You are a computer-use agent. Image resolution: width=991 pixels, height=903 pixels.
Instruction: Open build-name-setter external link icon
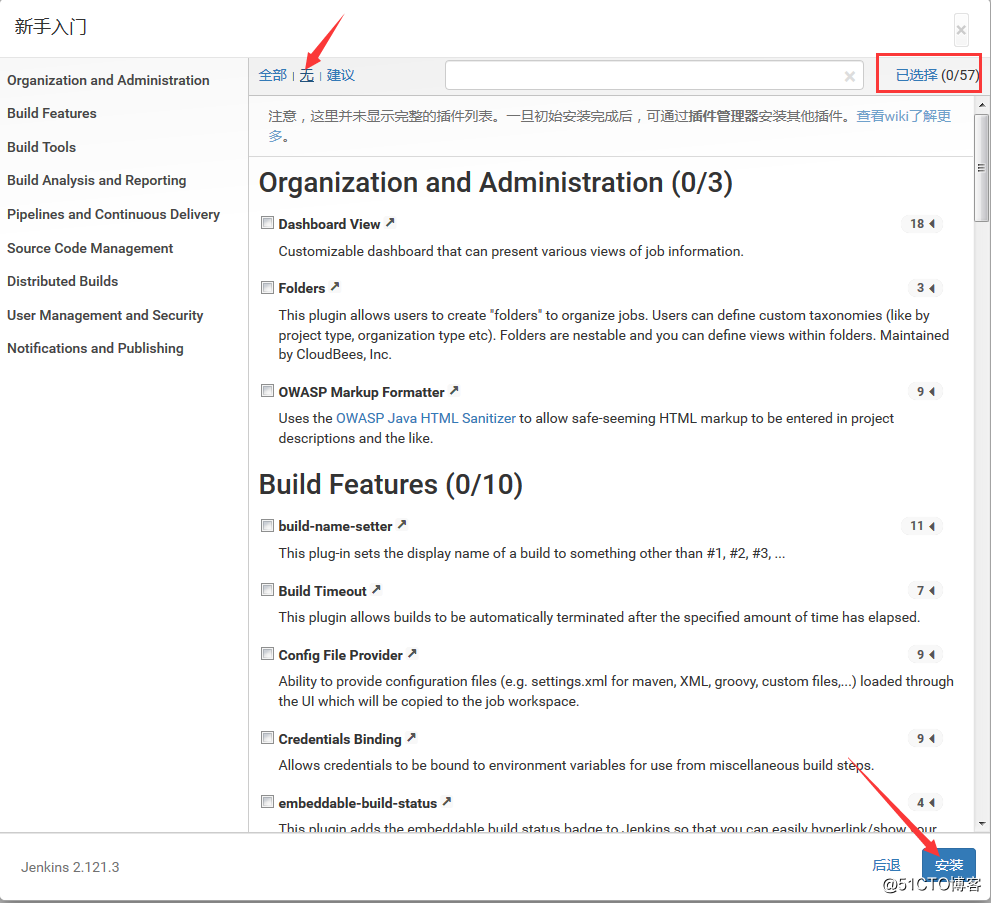pos(402,524)
